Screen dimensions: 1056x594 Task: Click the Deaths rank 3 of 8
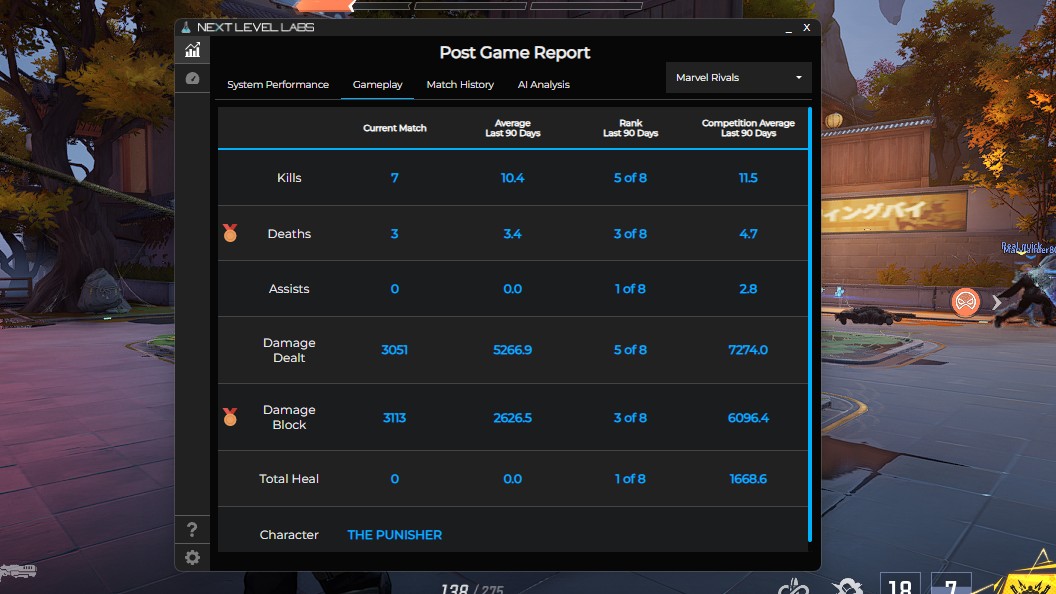click(630, 234)
